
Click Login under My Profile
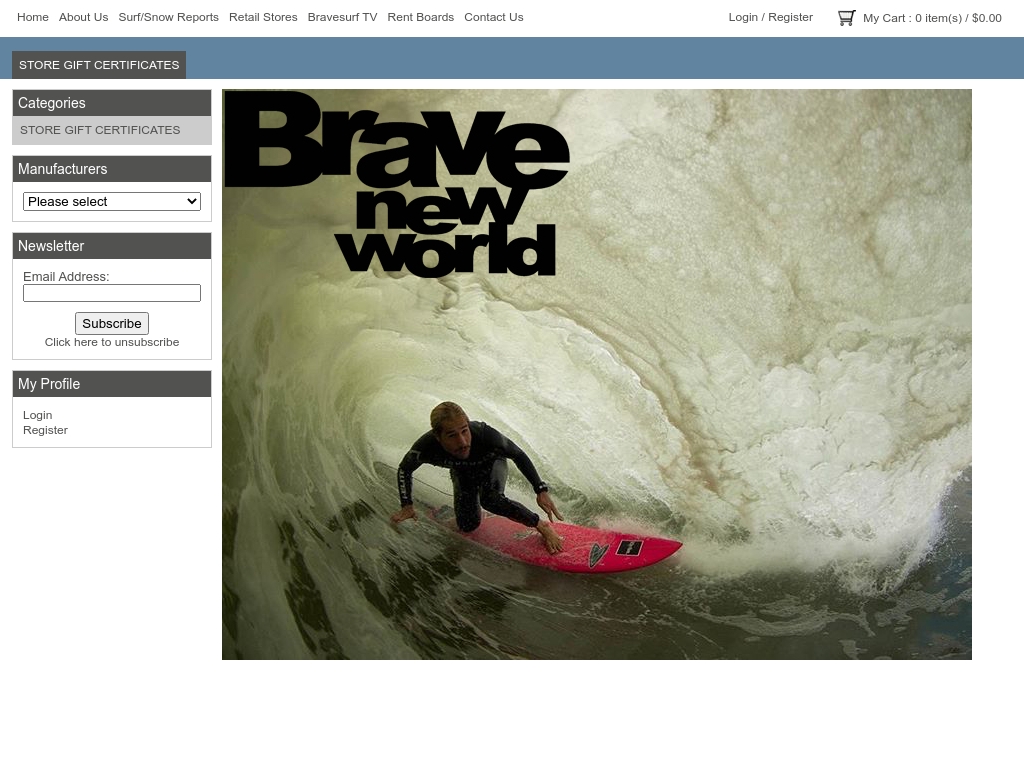click(x=37, y=415)
